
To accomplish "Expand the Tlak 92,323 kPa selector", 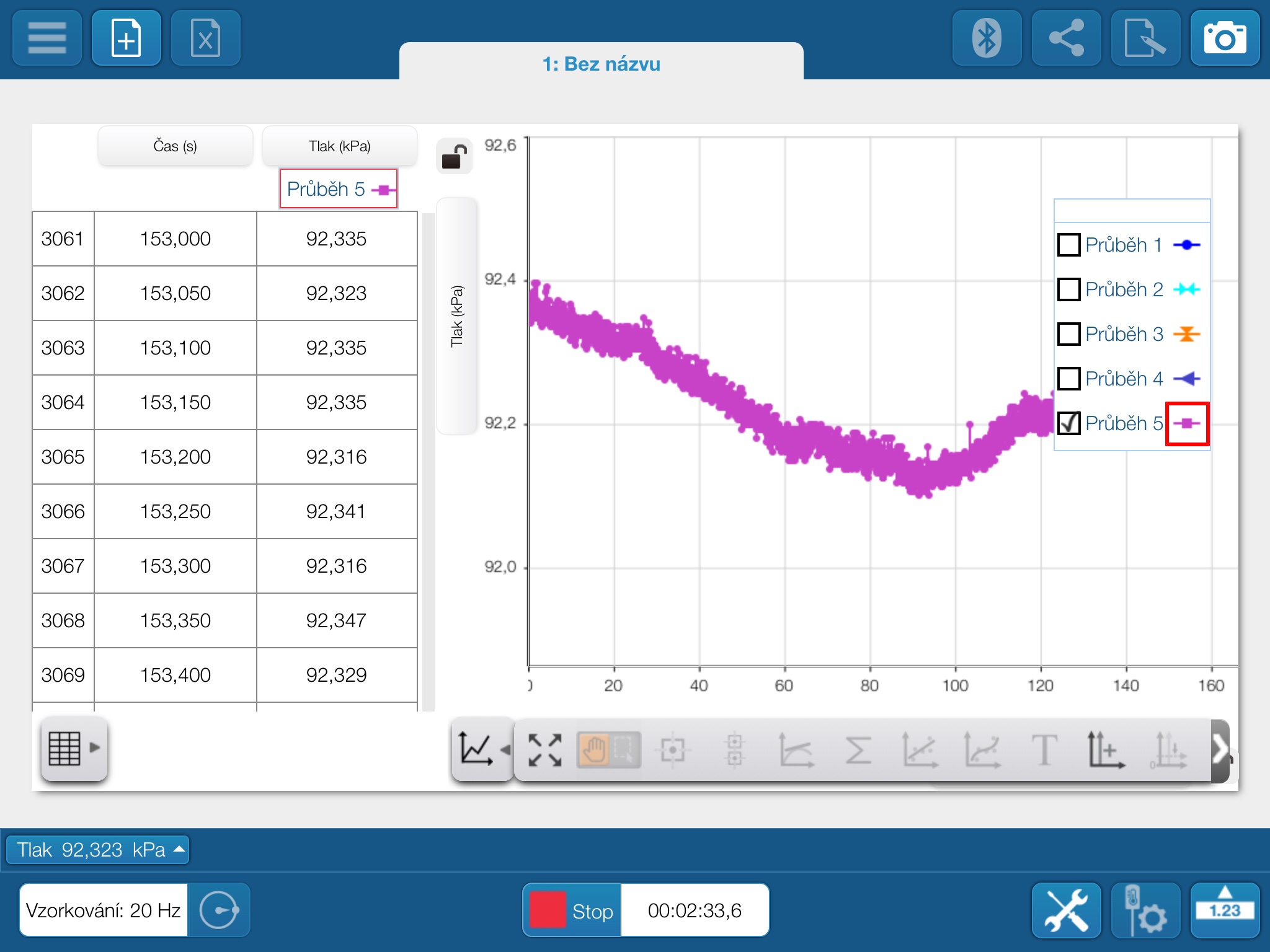I will [97, 849].
